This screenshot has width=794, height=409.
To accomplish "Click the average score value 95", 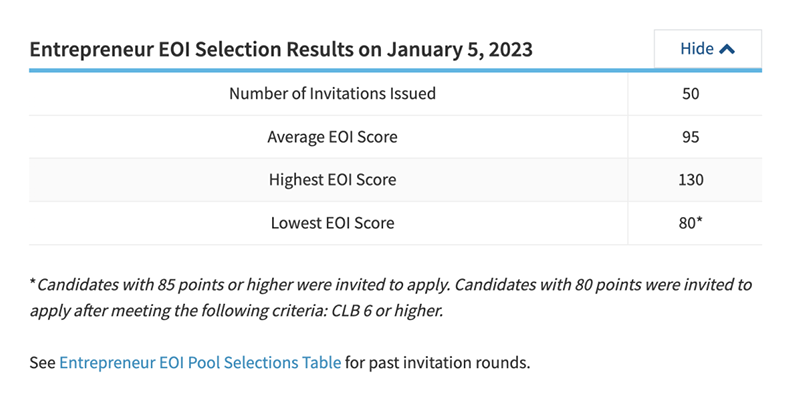I will [x=690, y=137].
